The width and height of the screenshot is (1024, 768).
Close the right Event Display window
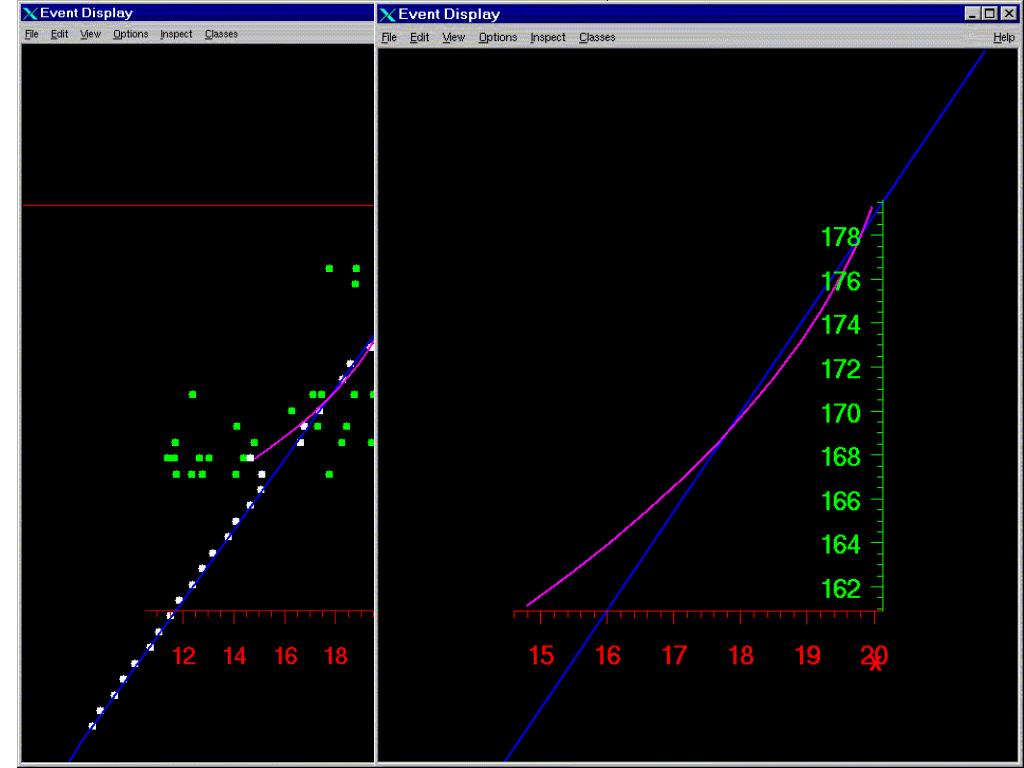[x=1006, y=14]
